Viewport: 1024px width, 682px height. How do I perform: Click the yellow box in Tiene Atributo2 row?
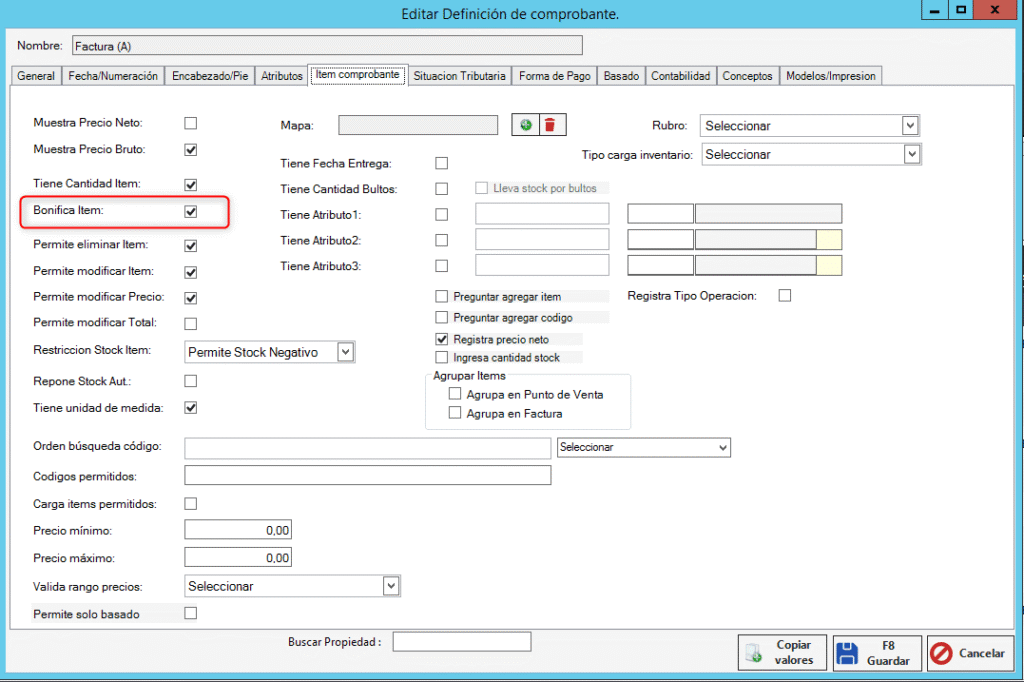pos(829,240)
